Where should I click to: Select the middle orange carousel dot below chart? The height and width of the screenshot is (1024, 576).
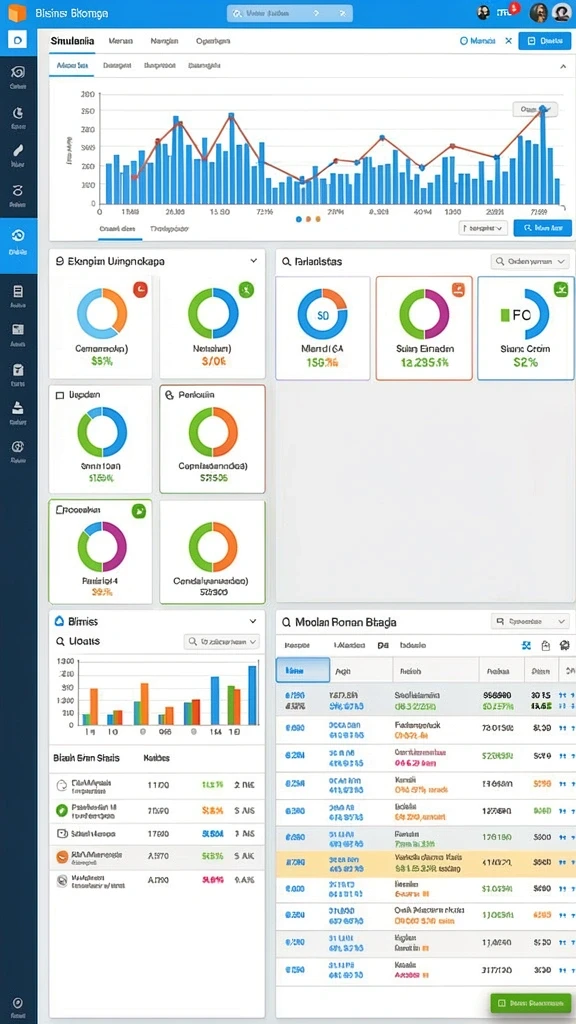tap(308, 219)
